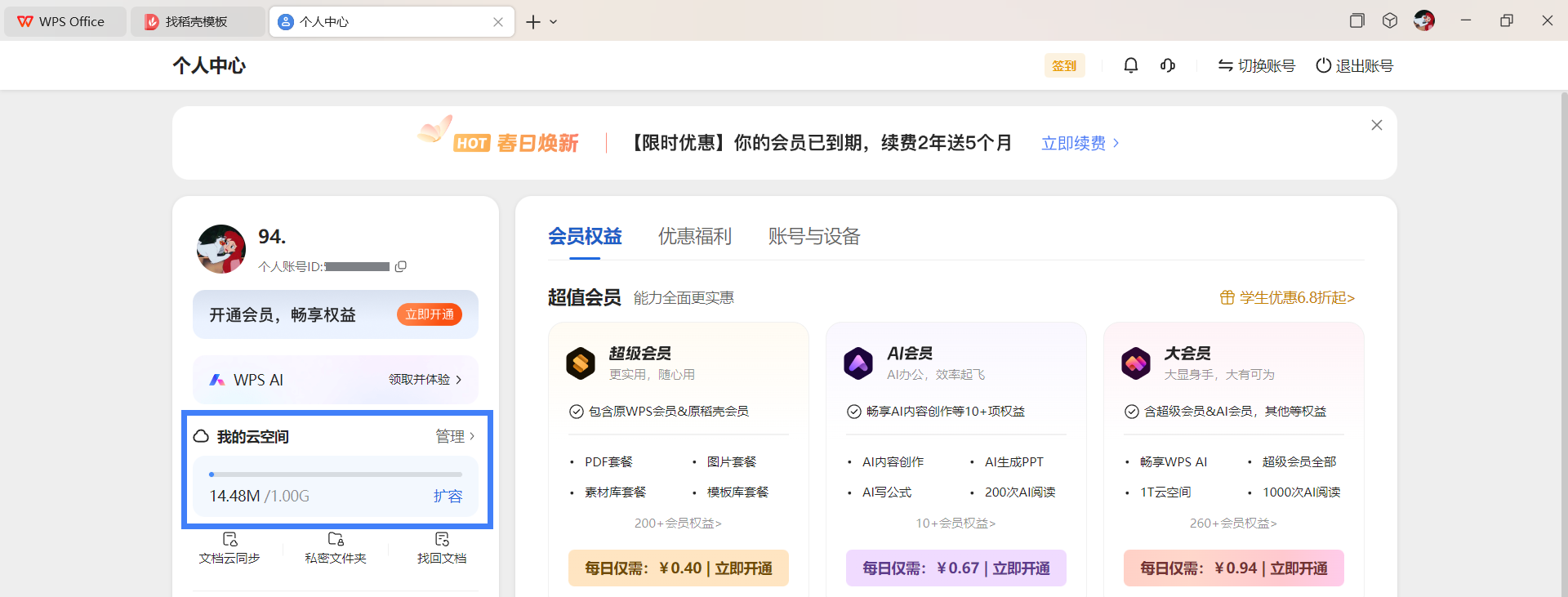1568x597 pixels.
Task: Click the checkmark icon beside 含超级会员&AI会员
Action: (1132, 412)
